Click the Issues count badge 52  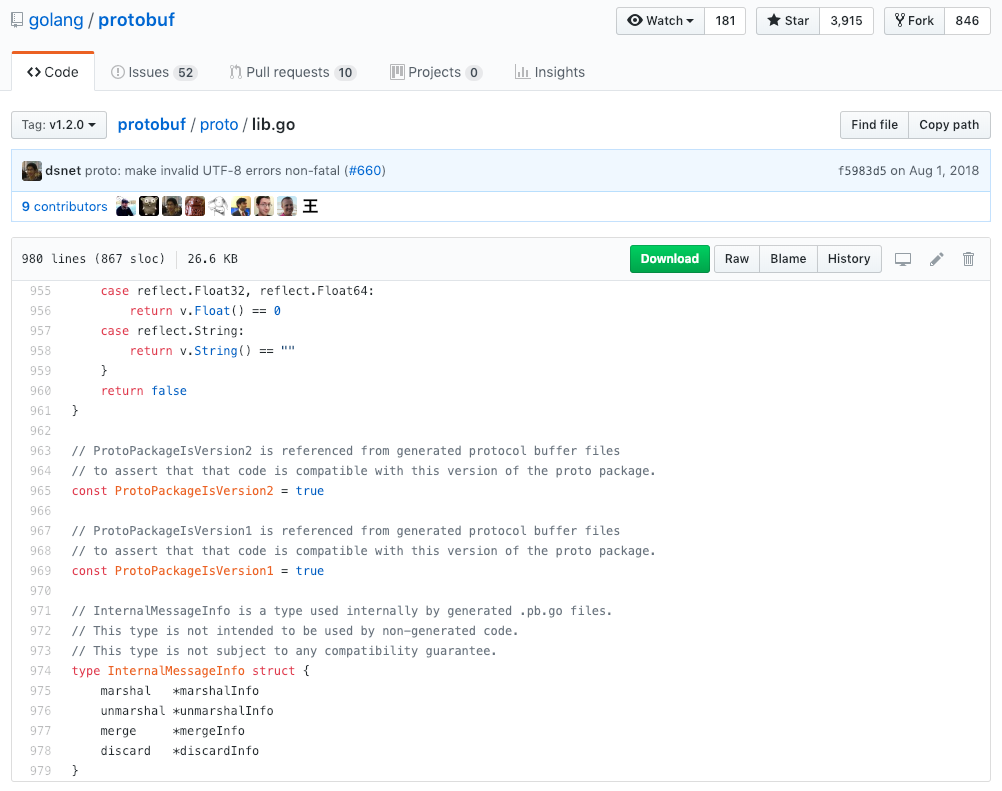185,73
